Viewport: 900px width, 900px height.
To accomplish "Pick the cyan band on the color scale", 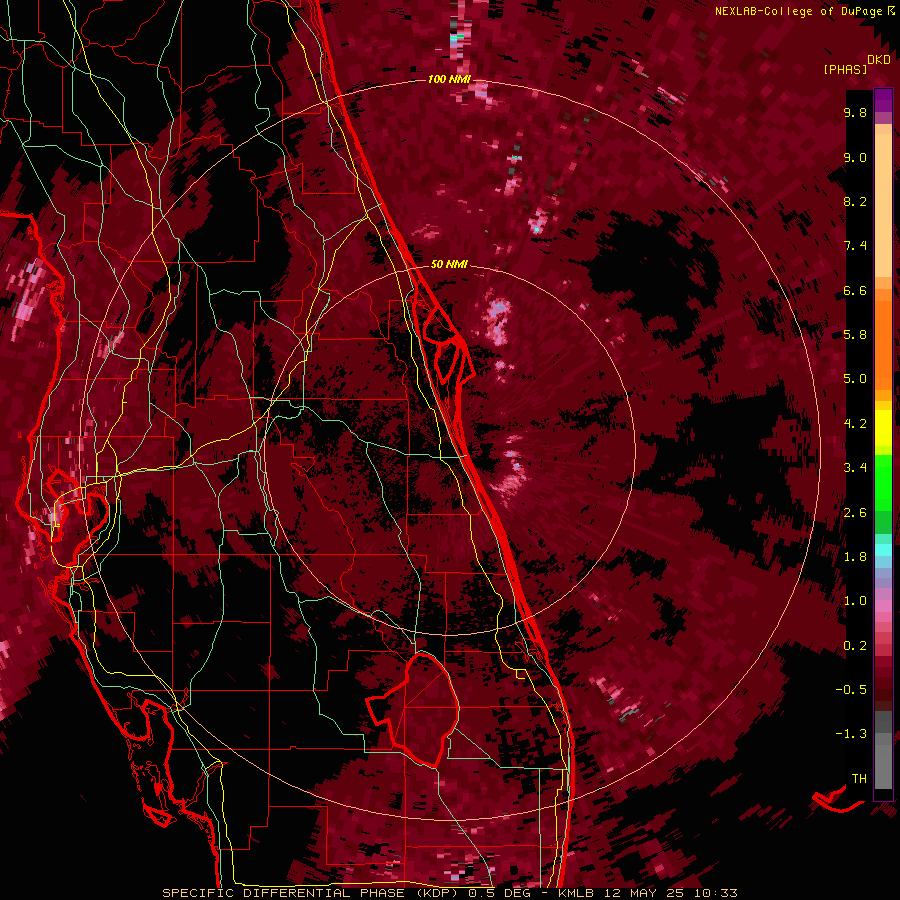I will [883, 550].
